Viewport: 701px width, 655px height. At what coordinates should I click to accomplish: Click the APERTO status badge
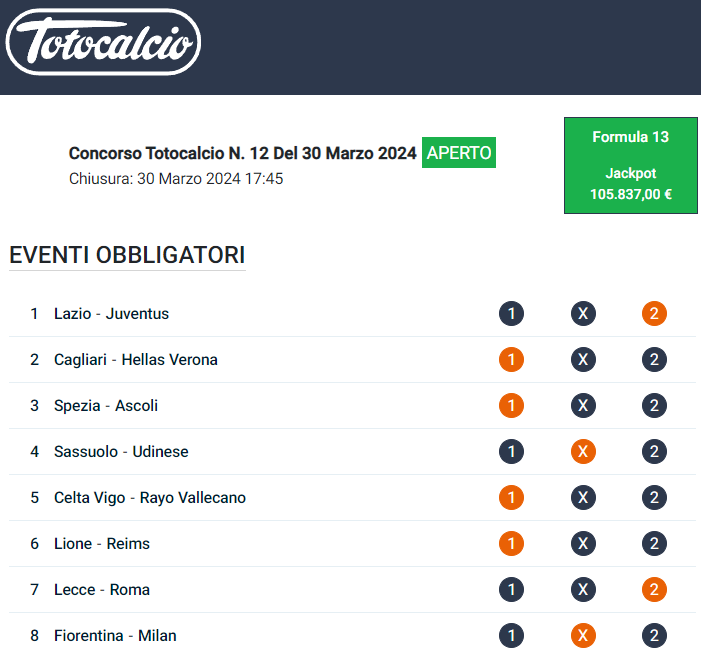click(x=459, y=153)
